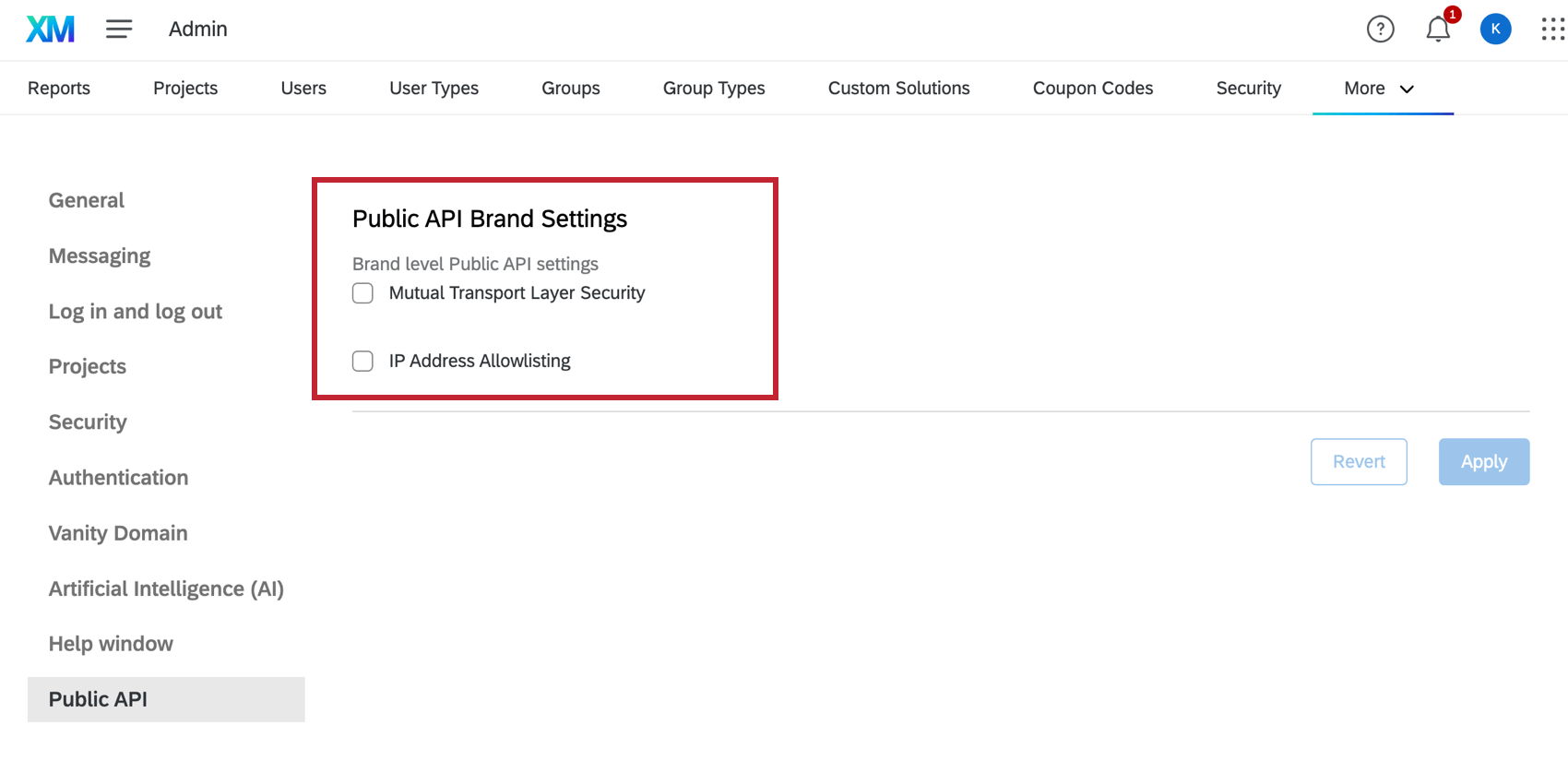Open the app switcher grid icon
Viewport: 1568px width, 784px height.
click(x=1552, y=30)
